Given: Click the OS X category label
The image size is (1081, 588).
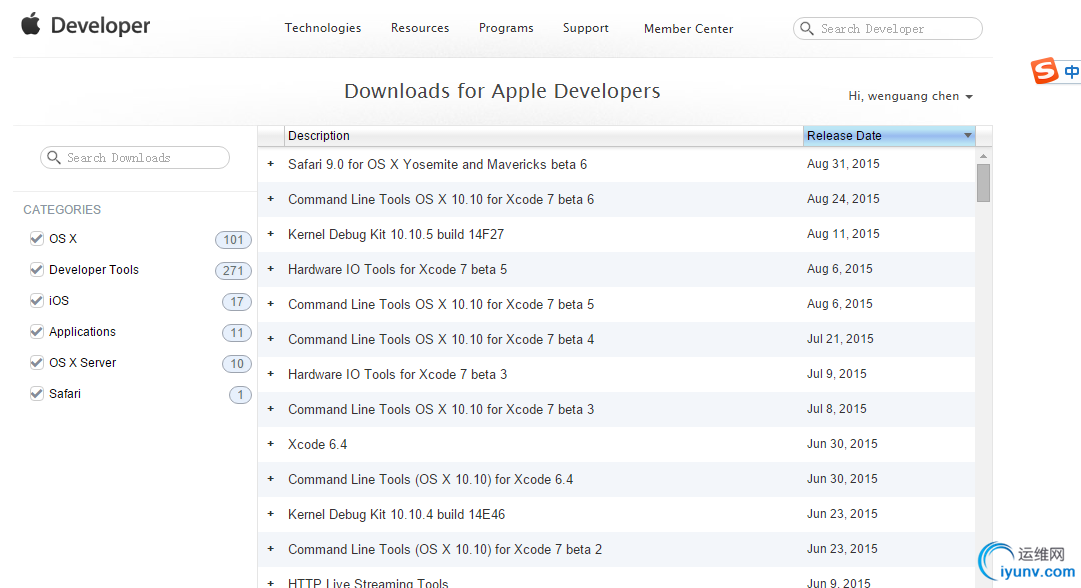Looking at the screenshot, I should pos(63,239).
